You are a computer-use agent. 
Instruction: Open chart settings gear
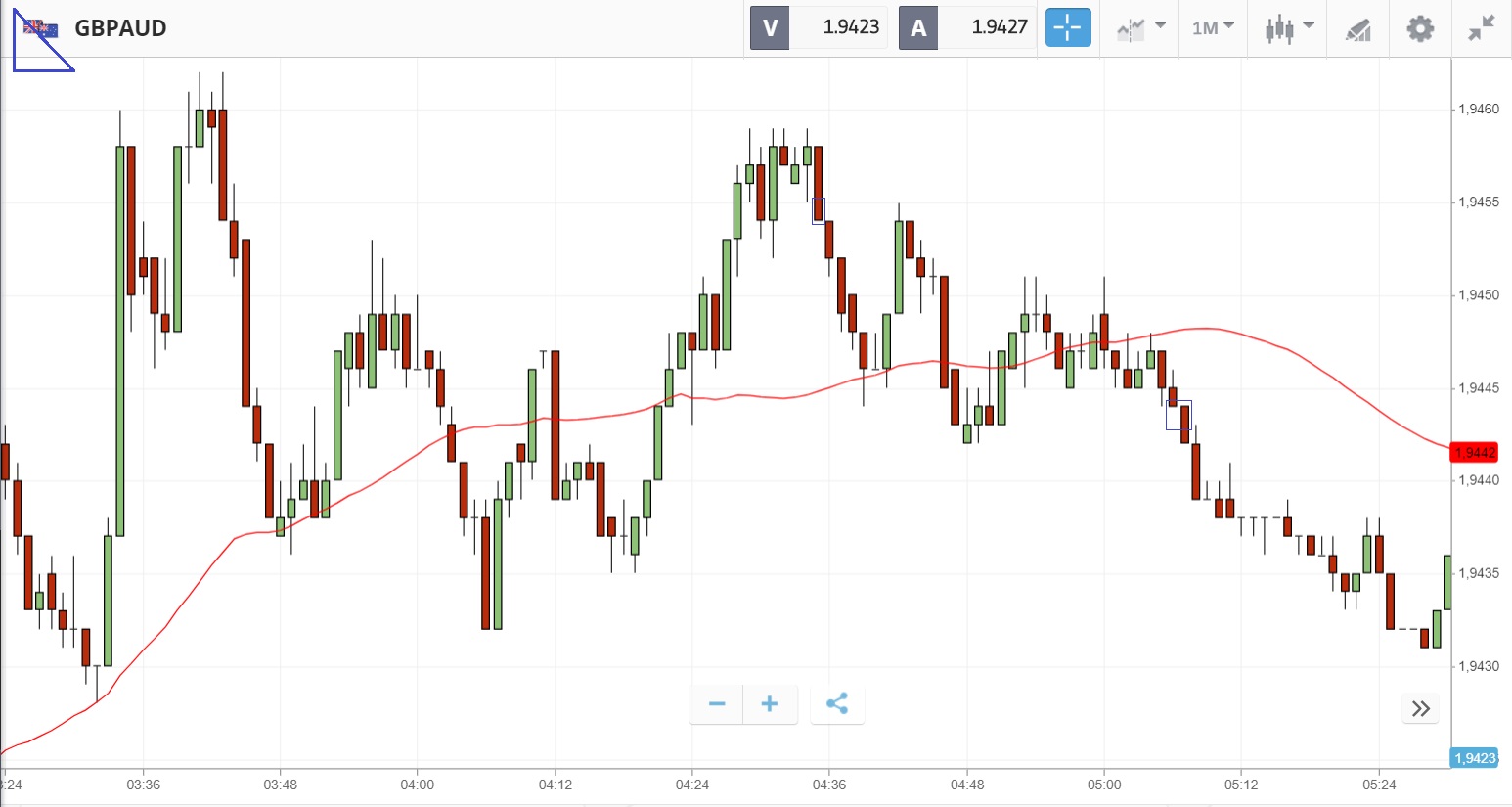pyautogui.click(x=1420, y=28)
